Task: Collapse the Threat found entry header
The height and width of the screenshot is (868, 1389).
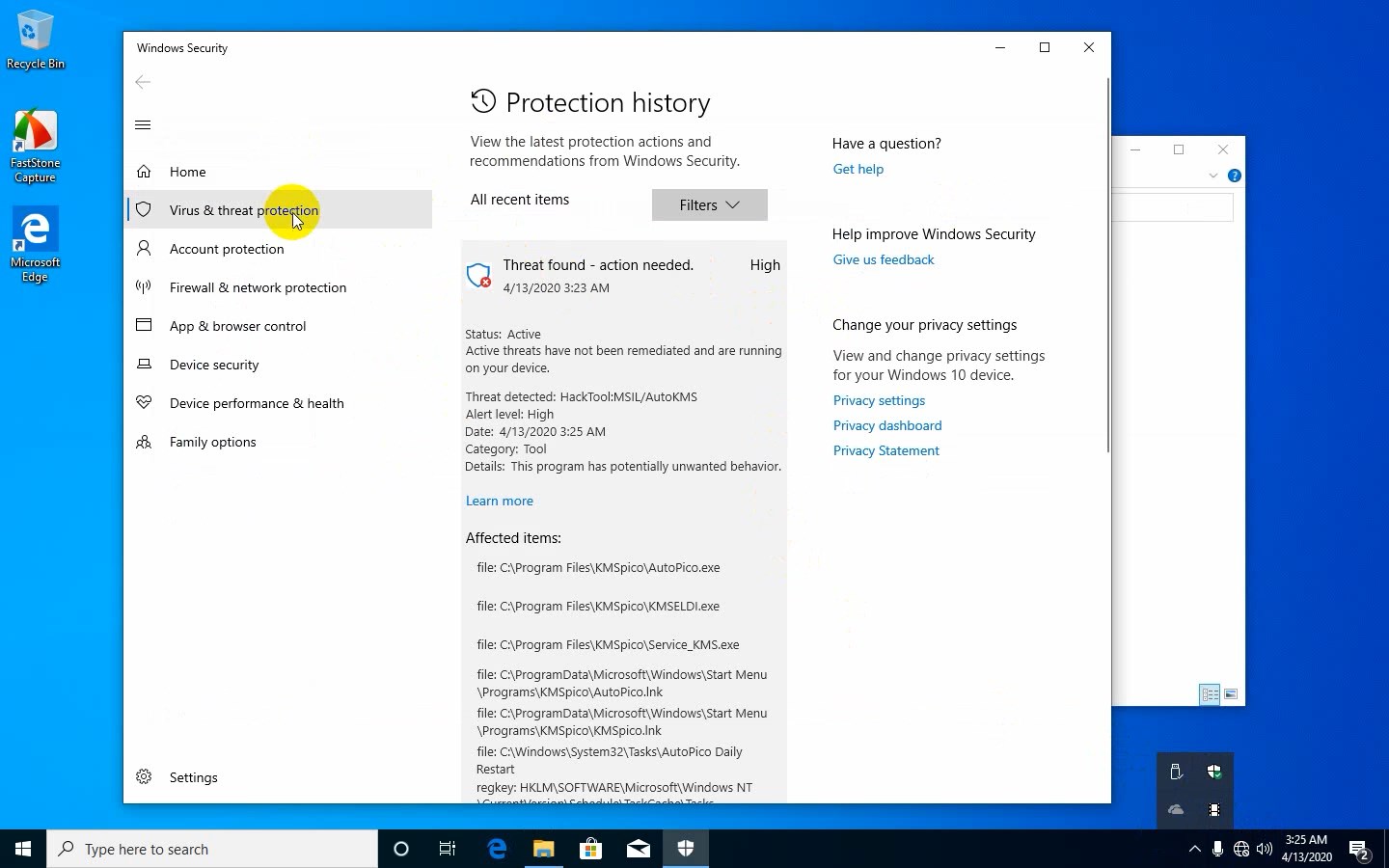Action: click(624, 276)
